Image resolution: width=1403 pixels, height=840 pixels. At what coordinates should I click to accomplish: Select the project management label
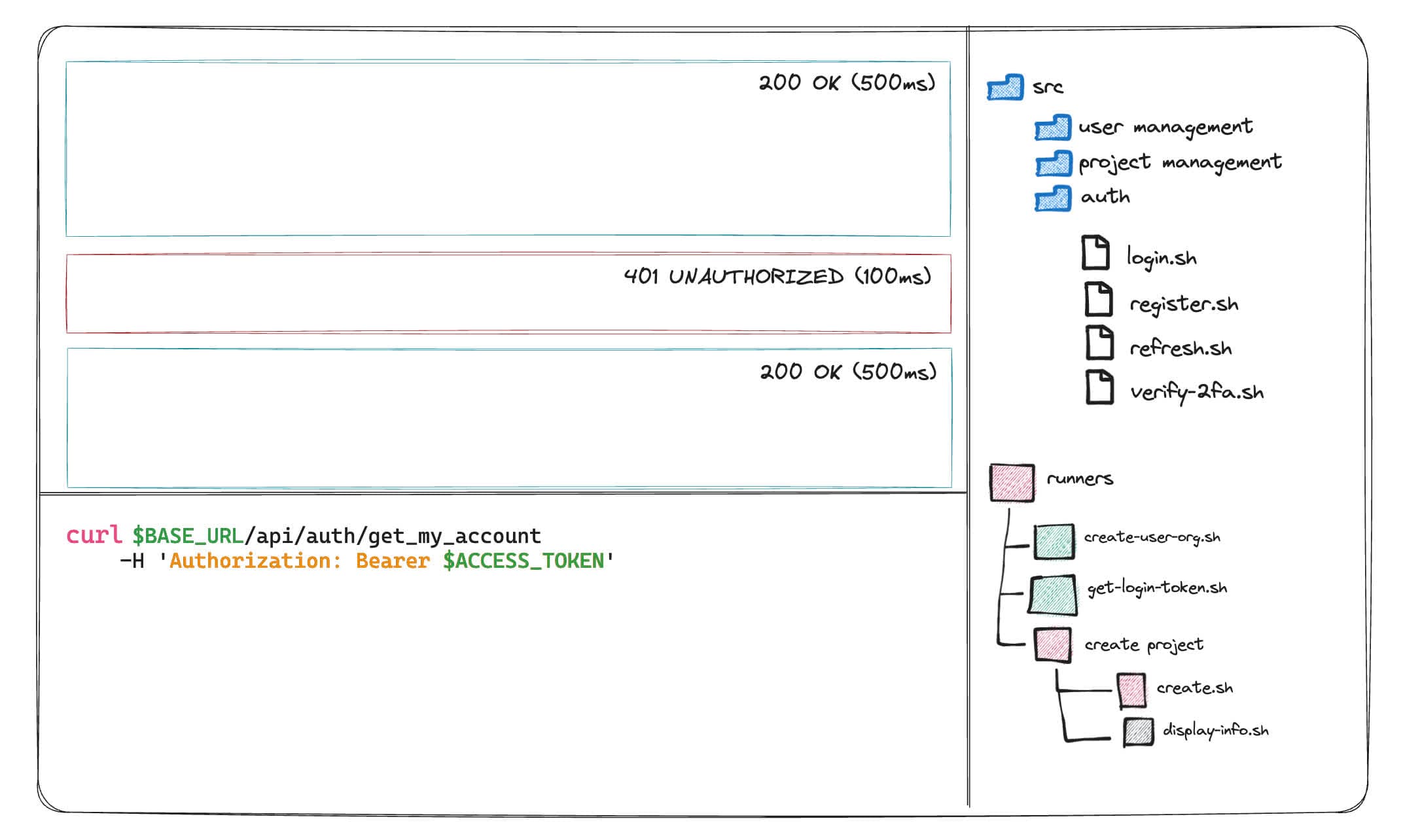pos(1180,162)
